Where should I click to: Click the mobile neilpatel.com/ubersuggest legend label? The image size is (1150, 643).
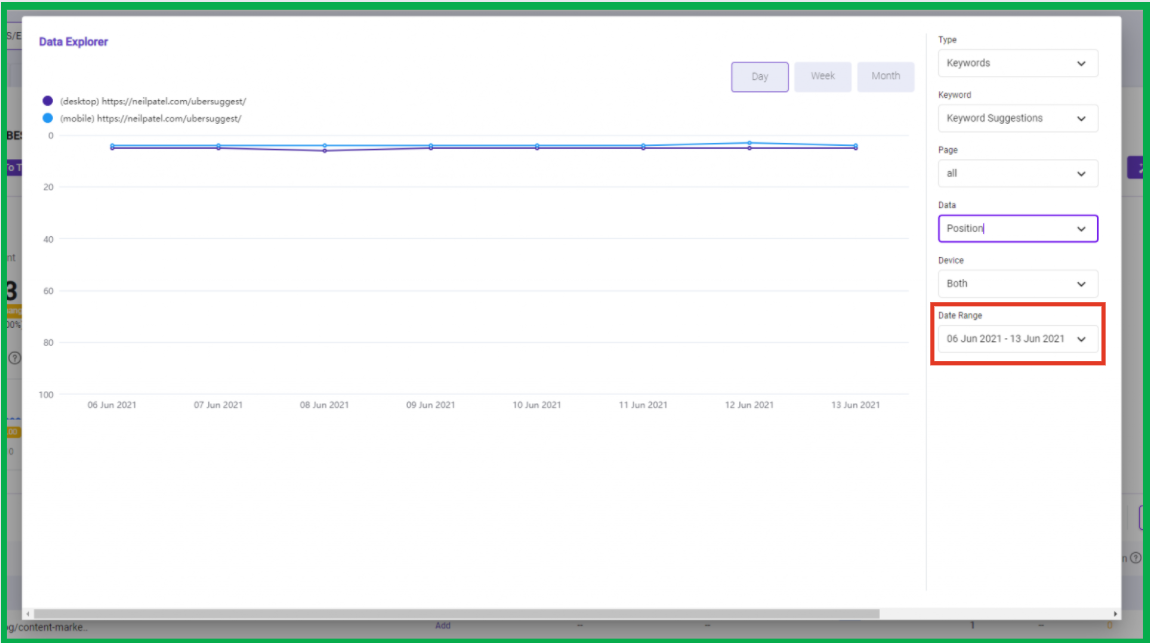[x=150, y=118]
